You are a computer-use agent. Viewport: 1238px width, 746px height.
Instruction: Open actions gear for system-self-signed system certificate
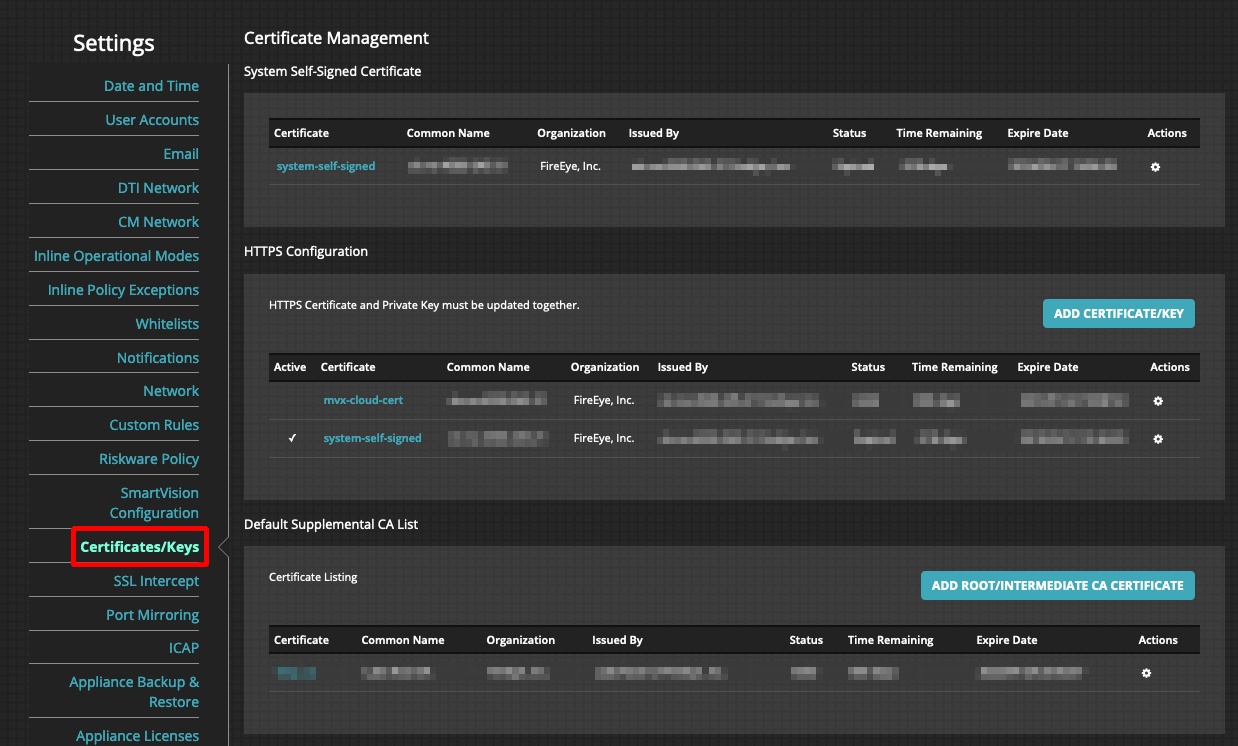(x=1155, y=167)
